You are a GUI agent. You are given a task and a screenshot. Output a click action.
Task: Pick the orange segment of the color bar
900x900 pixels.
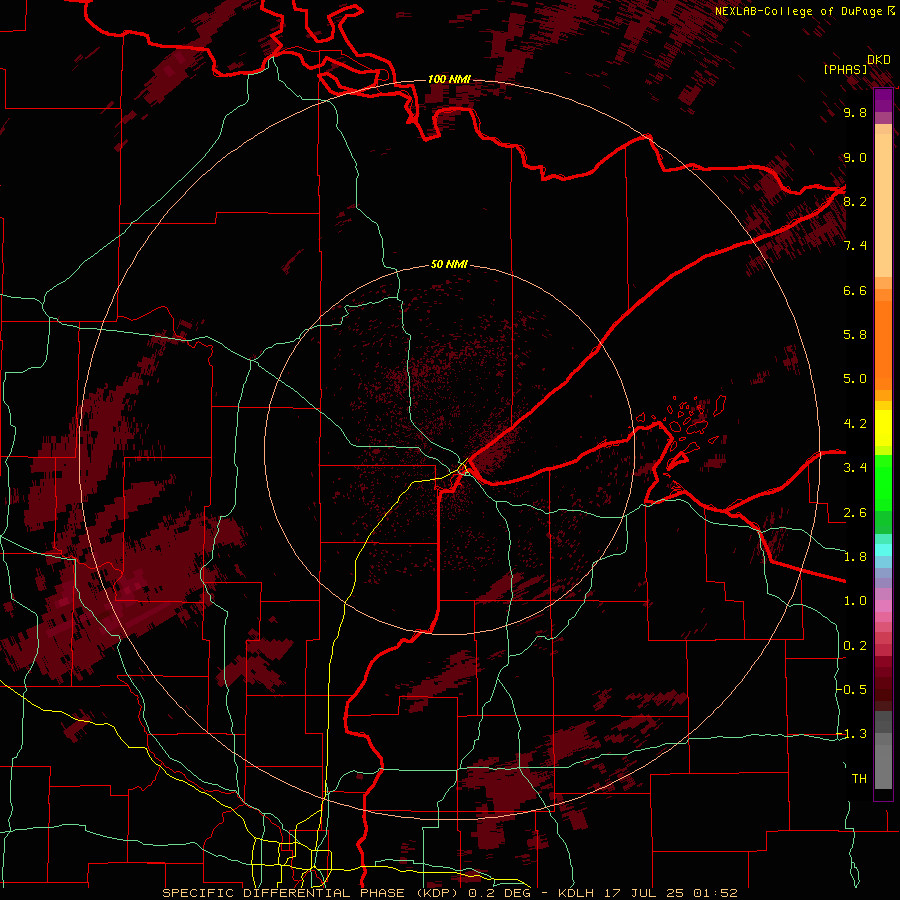[x=883, y=344]
